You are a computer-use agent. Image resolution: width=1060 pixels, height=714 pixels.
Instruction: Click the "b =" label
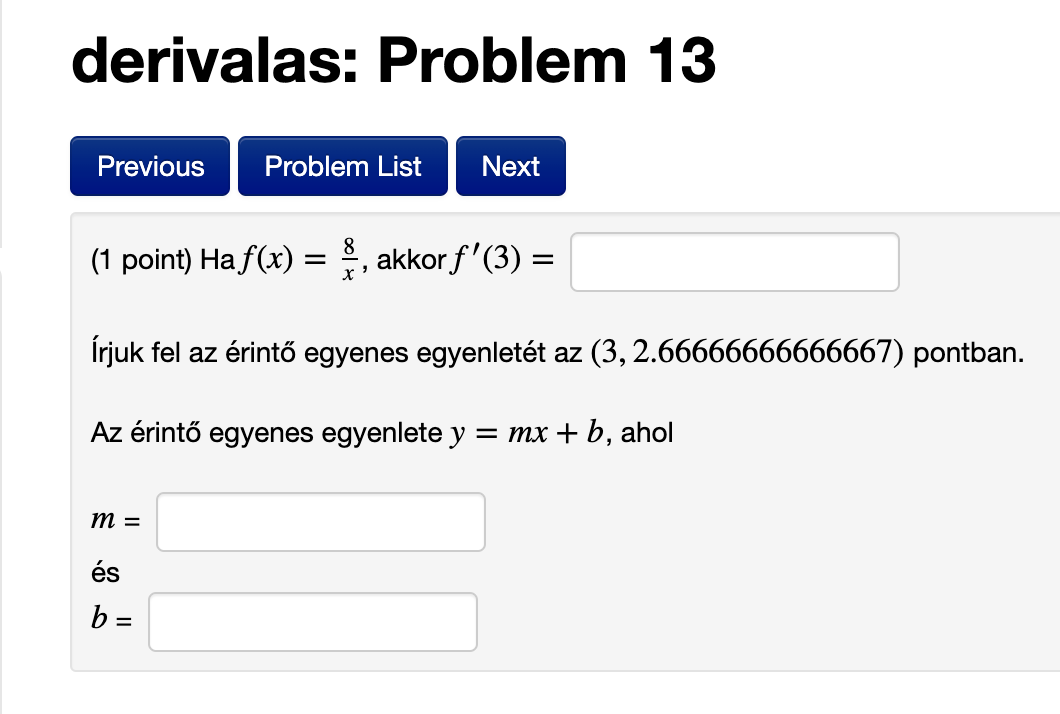pyautogui.click(x=112, y=621)
